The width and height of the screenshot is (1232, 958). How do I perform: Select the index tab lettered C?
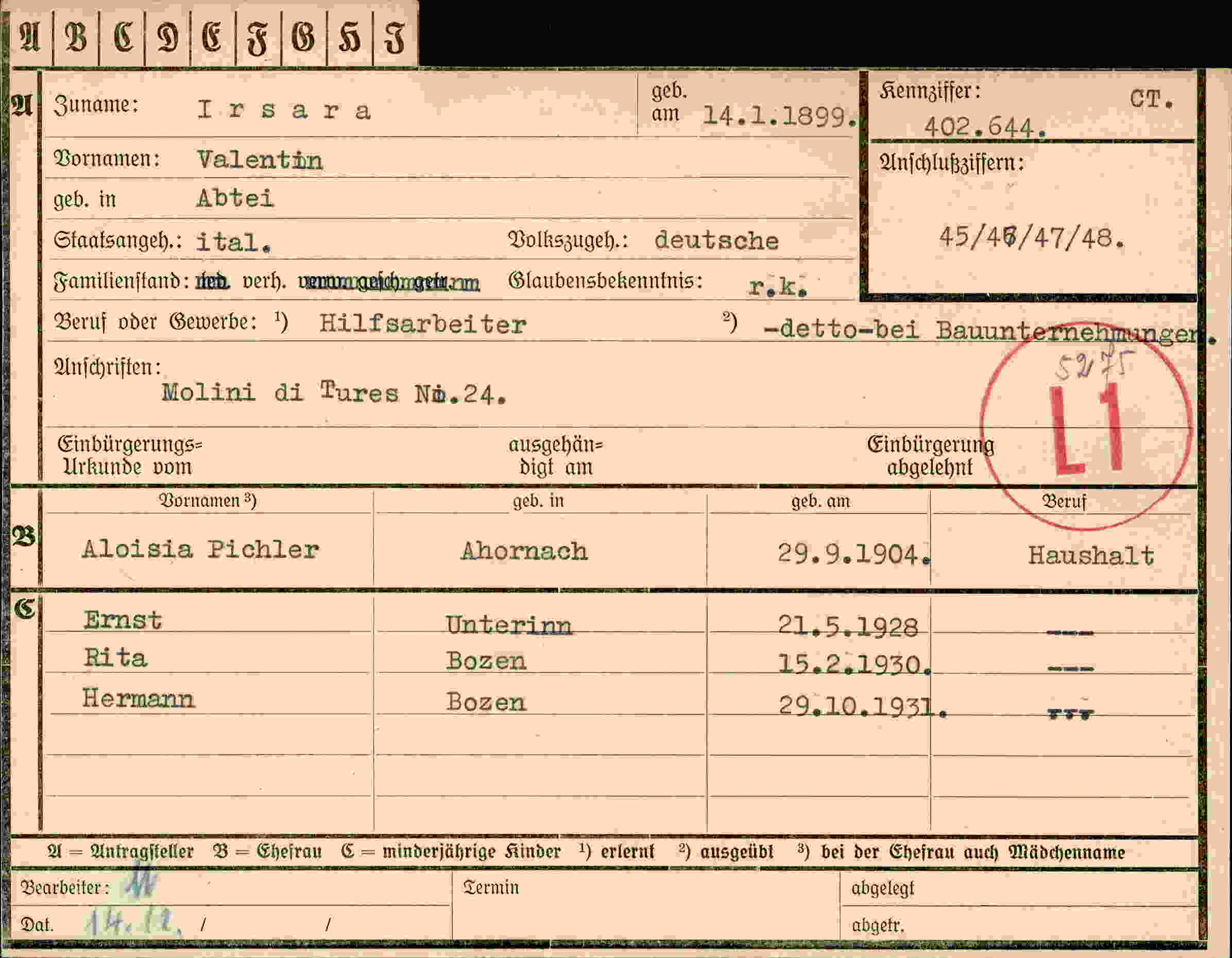pyautogui.click(x=123, y=37)
